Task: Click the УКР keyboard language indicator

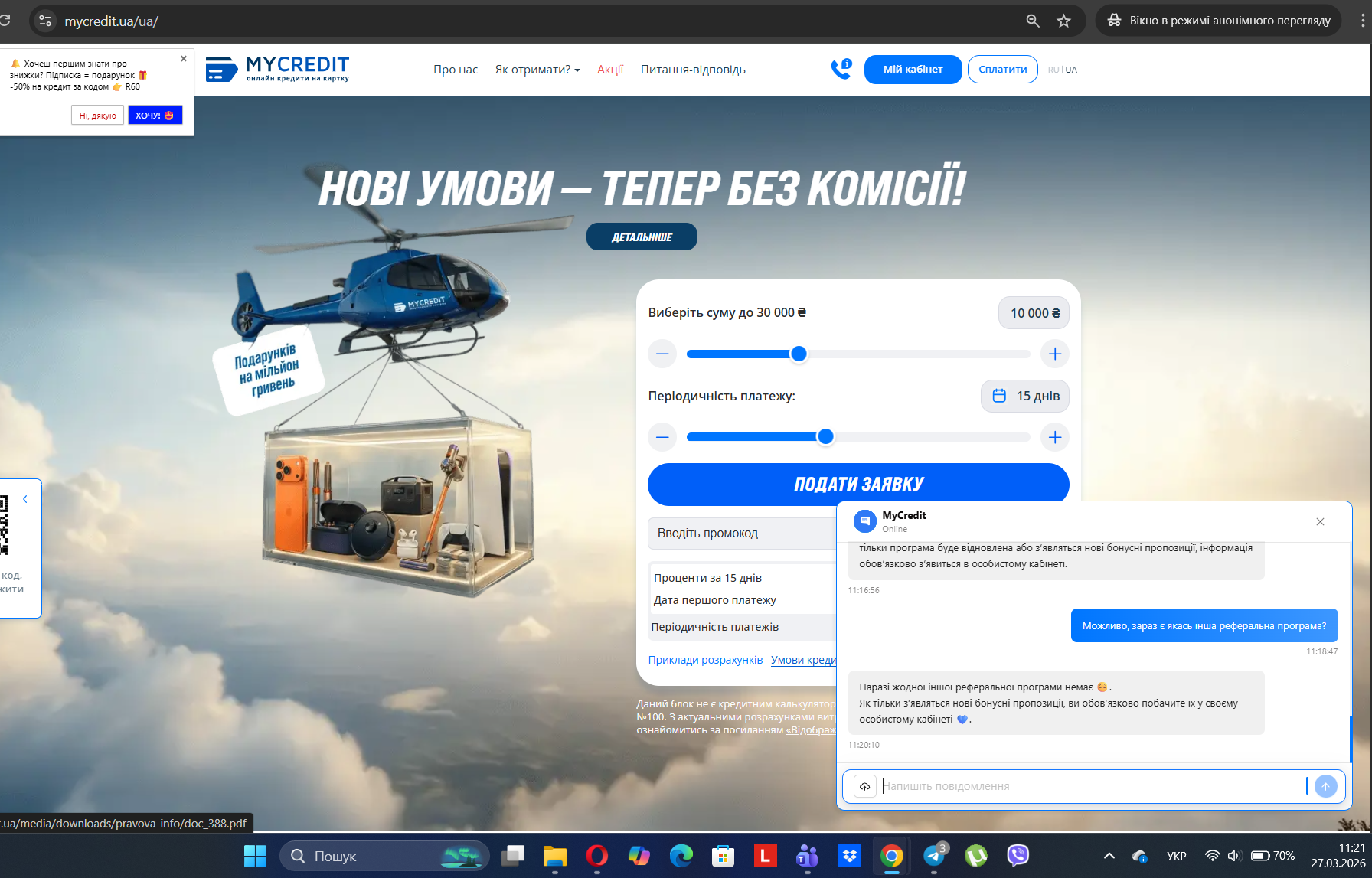Action: [x=1177, y=856]
